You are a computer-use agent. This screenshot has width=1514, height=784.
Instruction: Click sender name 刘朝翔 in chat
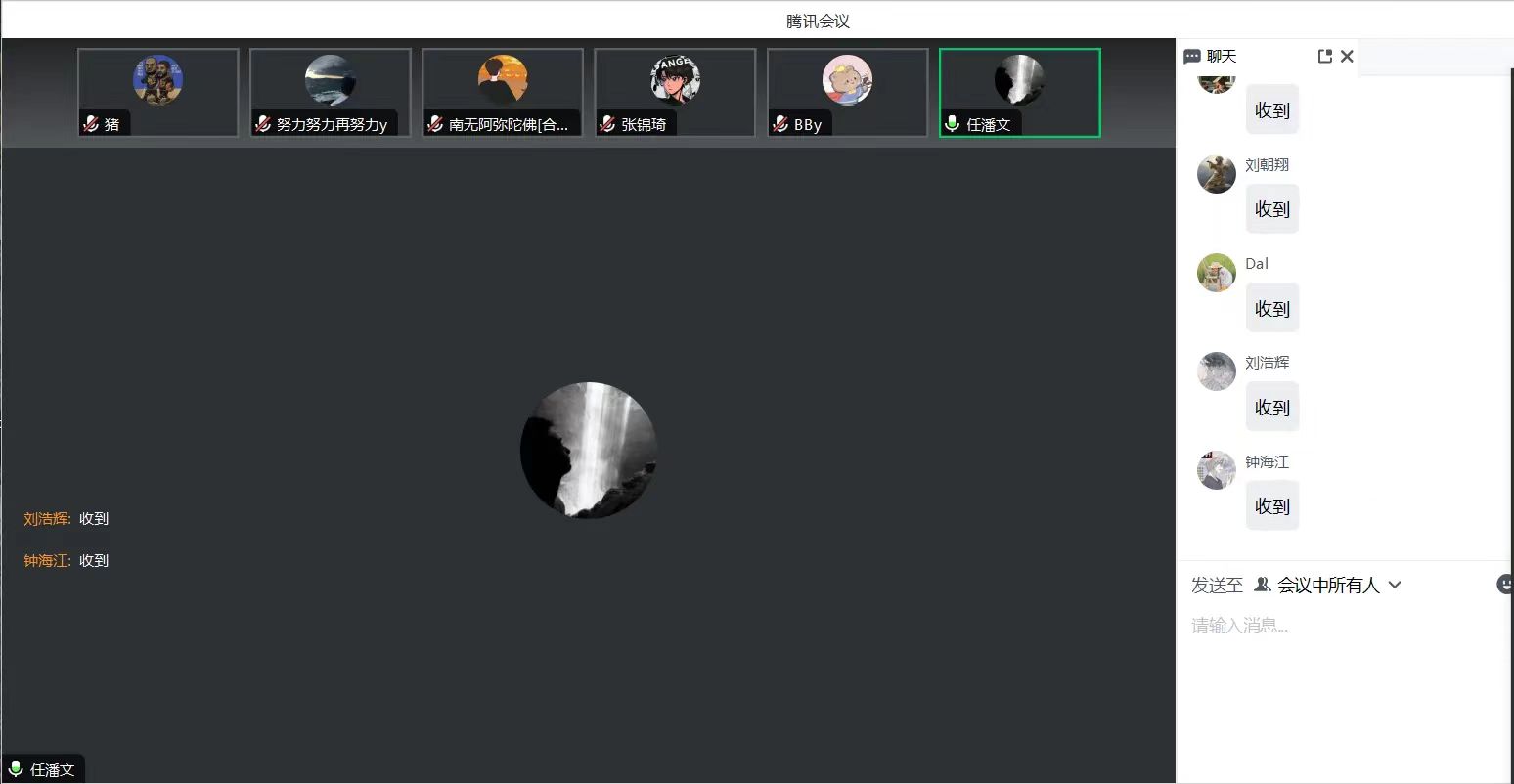[1267, 165]
